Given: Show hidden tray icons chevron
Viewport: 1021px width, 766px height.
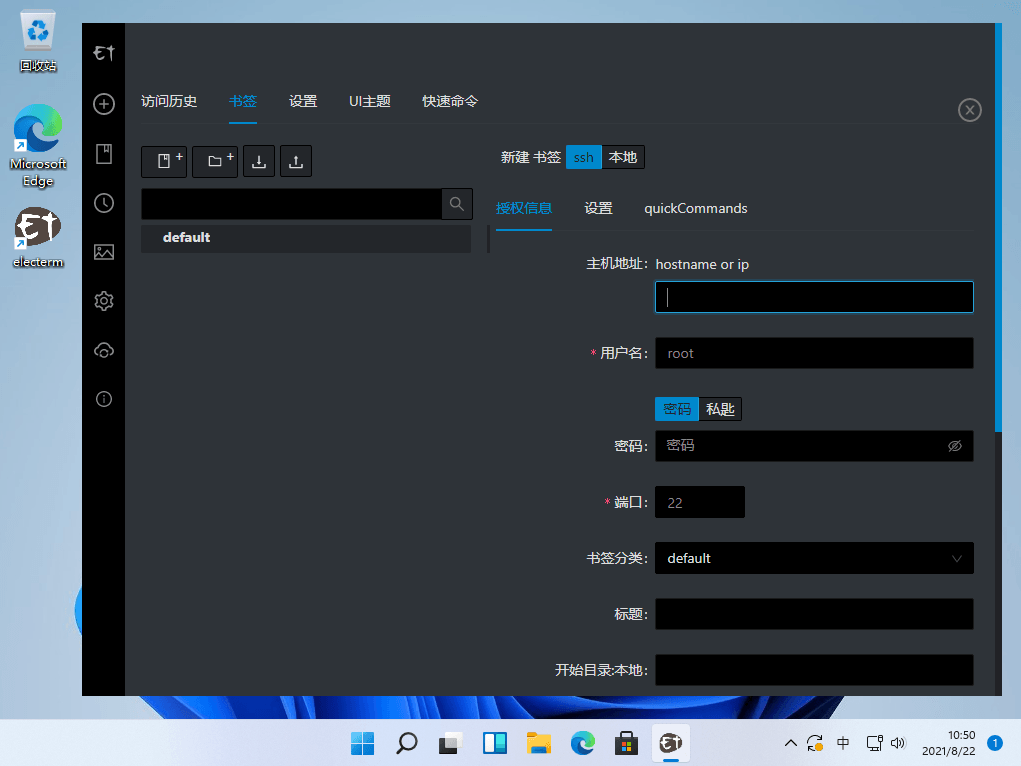Looking at the screenshot, I should pos(790,743).
